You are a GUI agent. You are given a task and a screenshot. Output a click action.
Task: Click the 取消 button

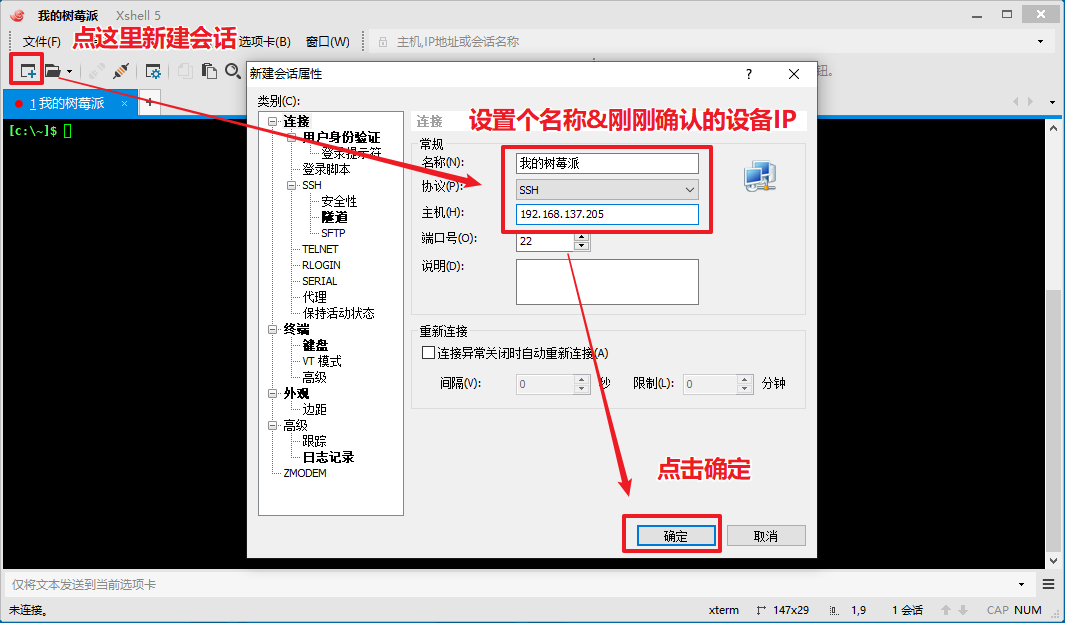pos(766,536)
